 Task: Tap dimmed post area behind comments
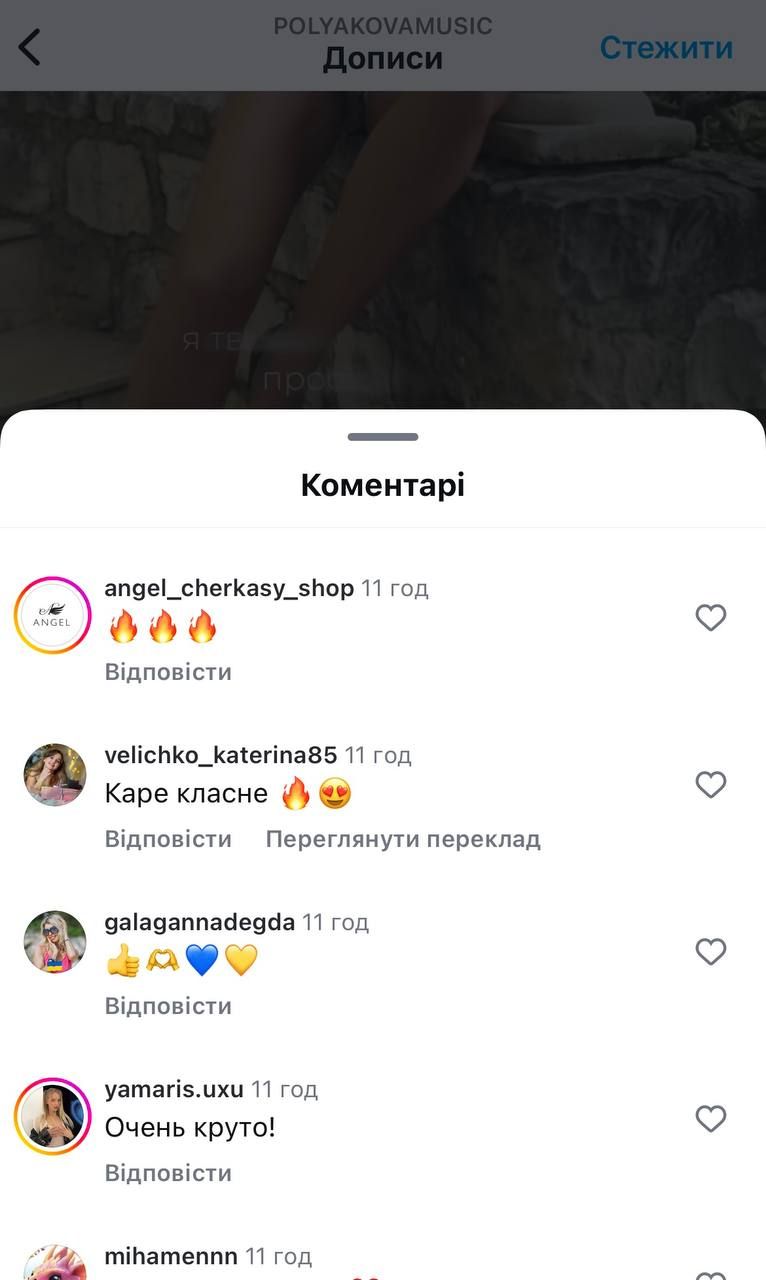click(x=383, y=250)
